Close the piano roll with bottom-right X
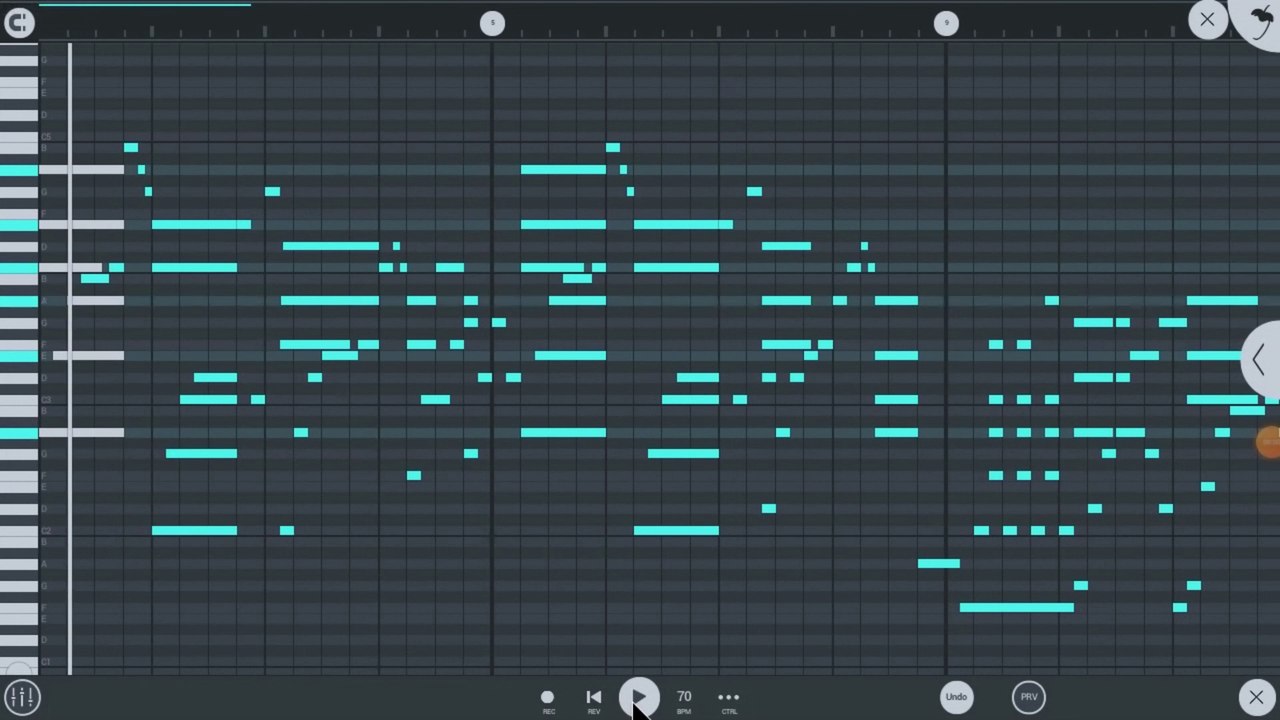 [x=1257, y=697]
